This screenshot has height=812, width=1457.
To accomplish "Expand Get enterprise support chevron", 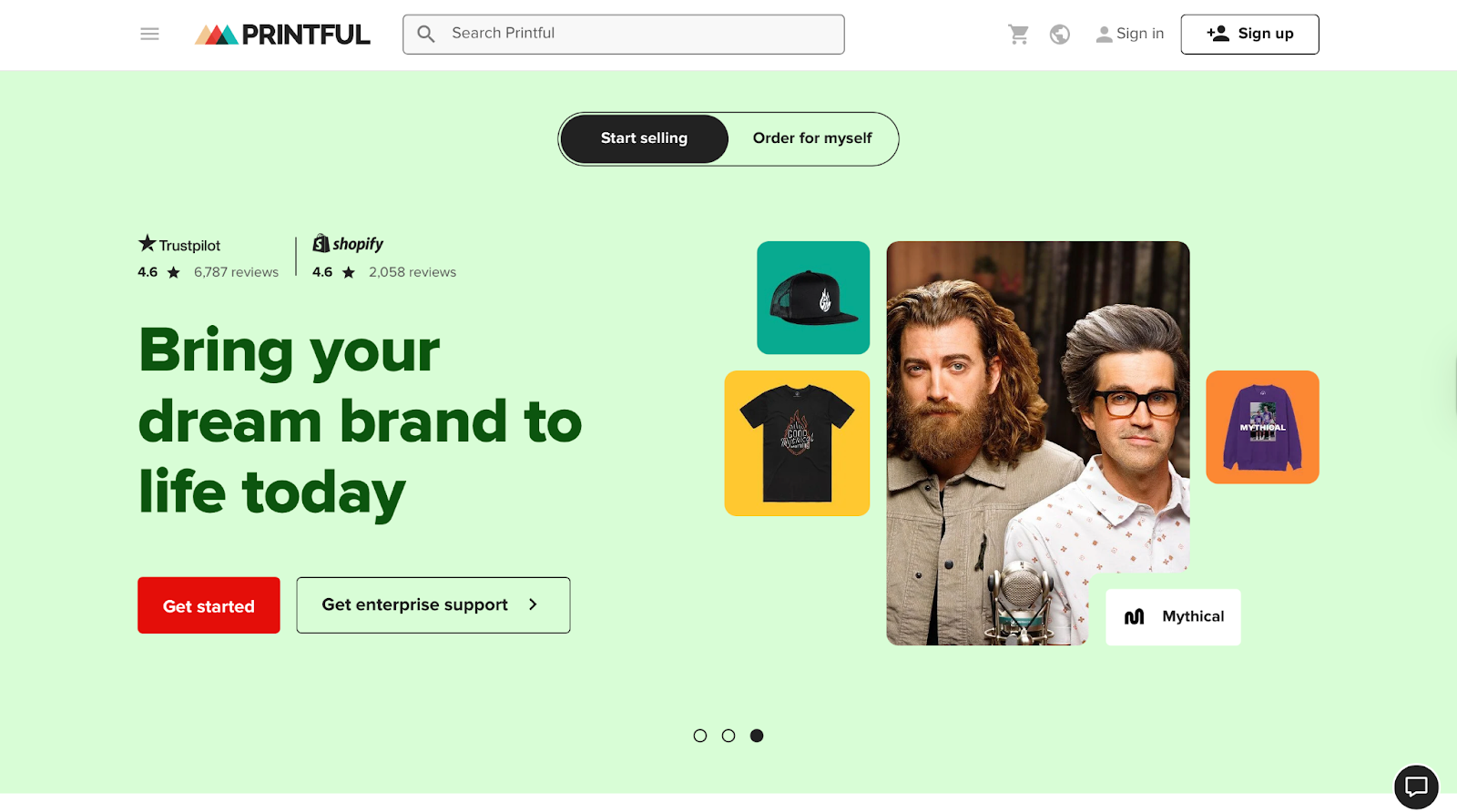I will pyautogui.click(x=533, y=604).
